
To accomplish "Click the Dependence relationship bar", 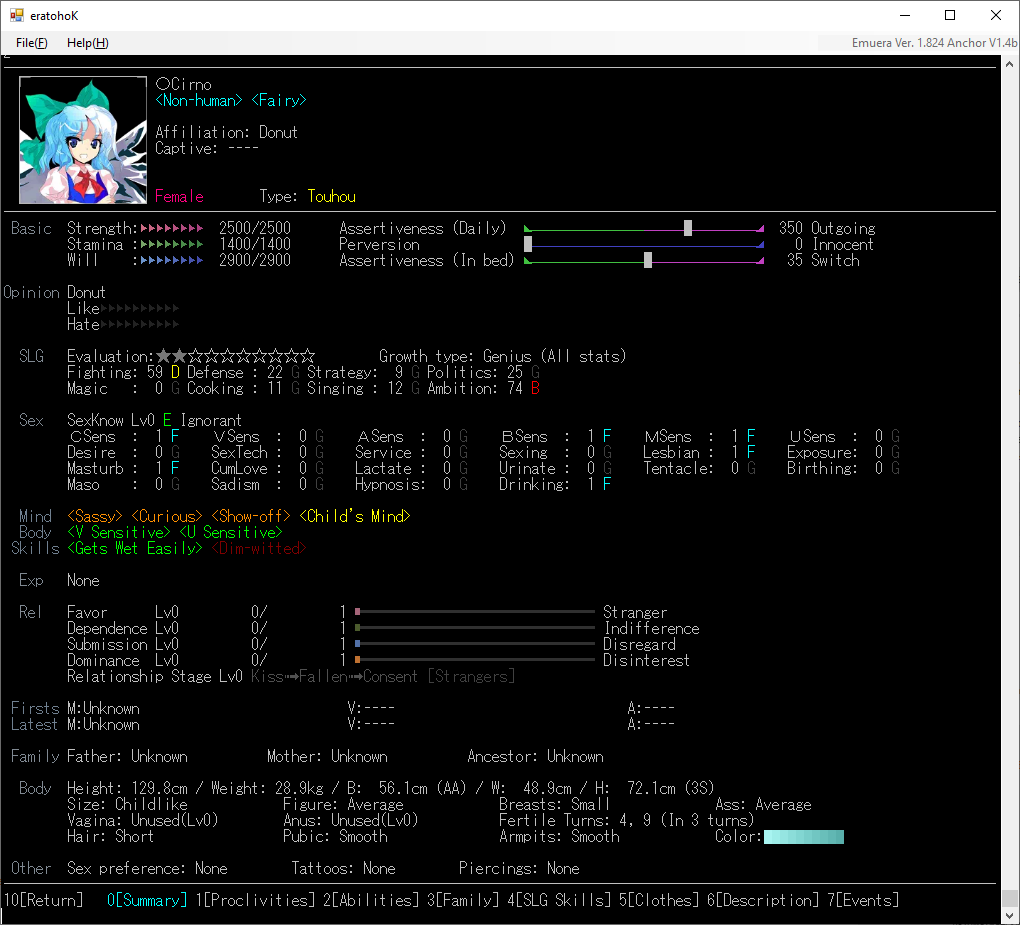I will (x=475, y=628).
